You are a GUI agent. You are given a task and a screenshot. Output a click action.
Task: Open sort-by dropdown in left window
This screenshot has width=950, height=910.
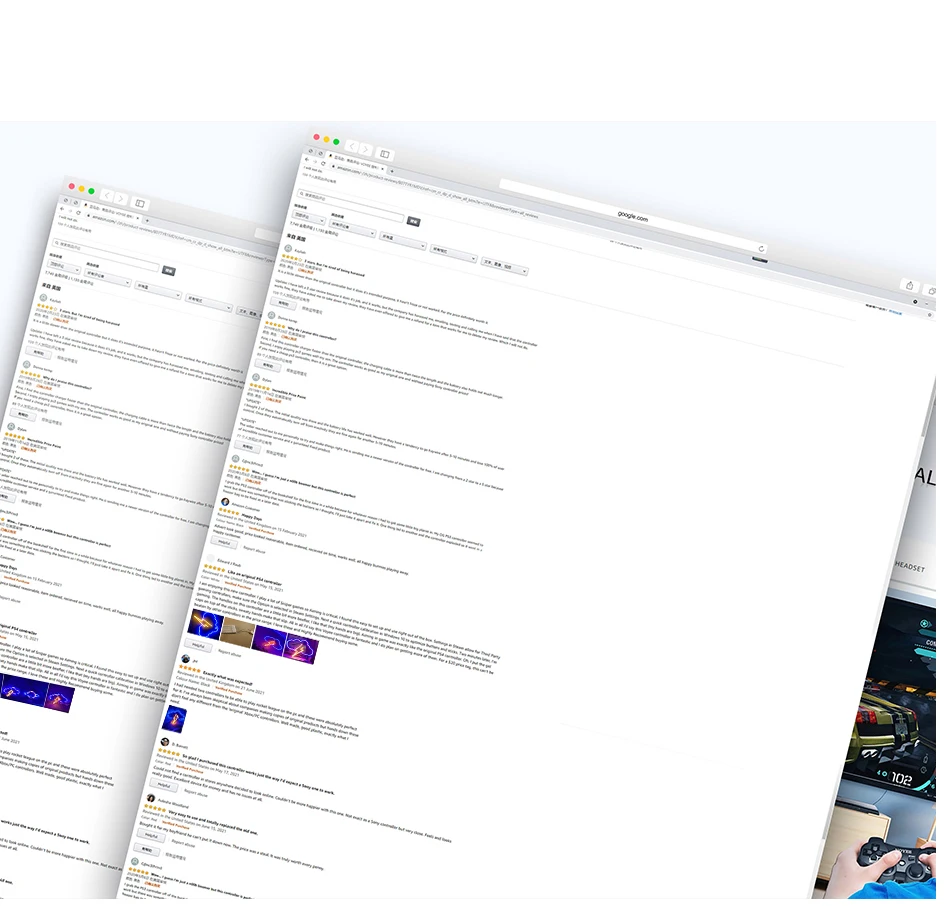[64, 268]
